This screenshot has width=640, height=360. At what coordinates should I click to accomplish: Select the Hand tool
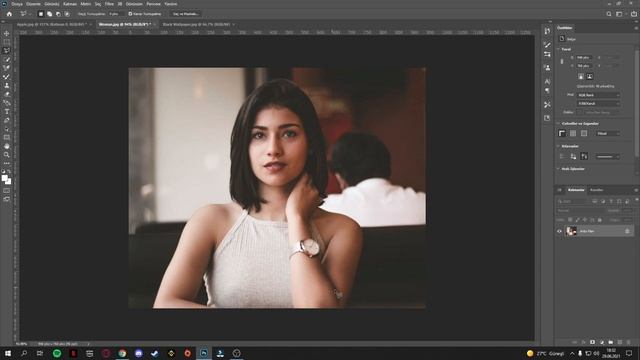click(x=7, y=146)
